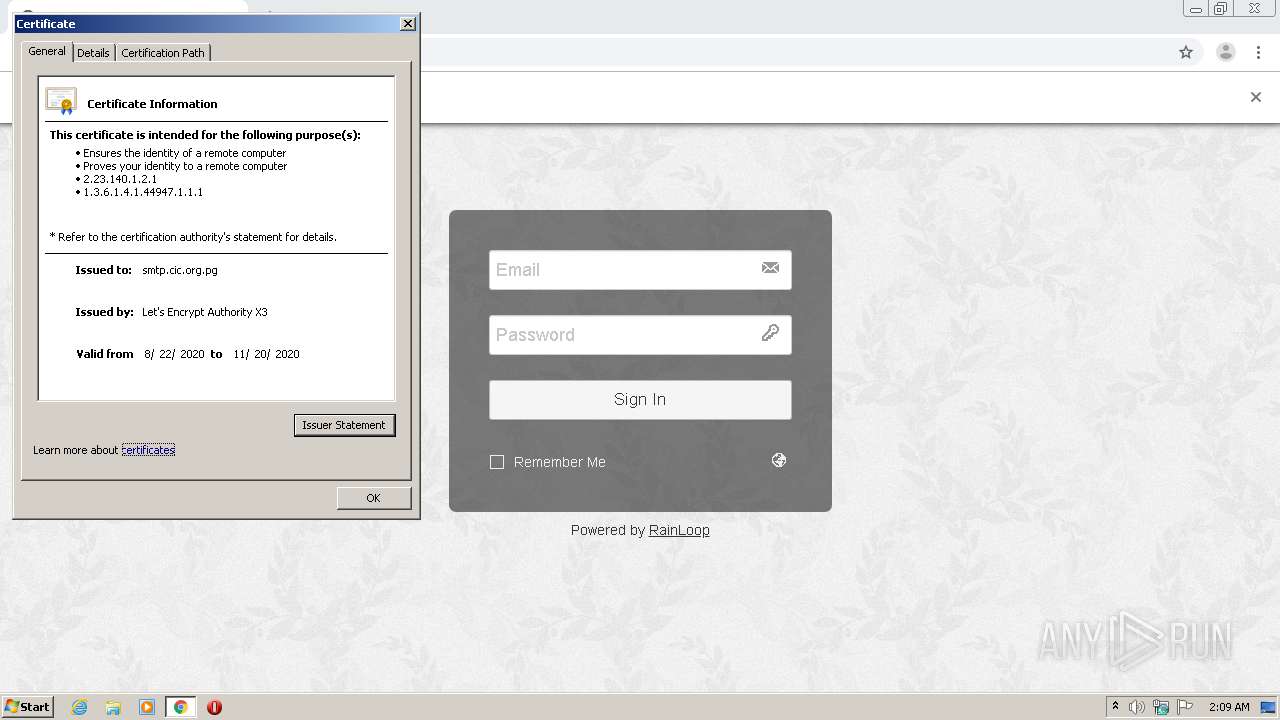This screenshot has height=720, width=1280.
Task: Click the 2:09 AM system clock
Action: pyautogui.click(x=1229, y=707)
